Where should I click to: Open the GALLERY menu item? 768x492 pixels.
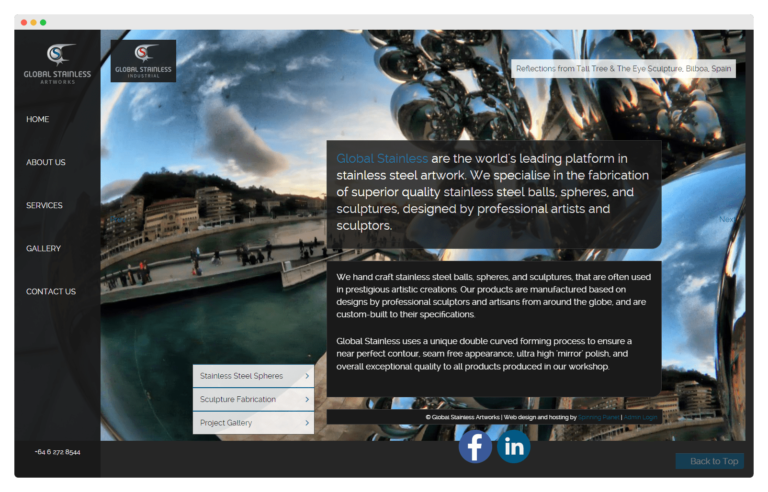point(43,248)
